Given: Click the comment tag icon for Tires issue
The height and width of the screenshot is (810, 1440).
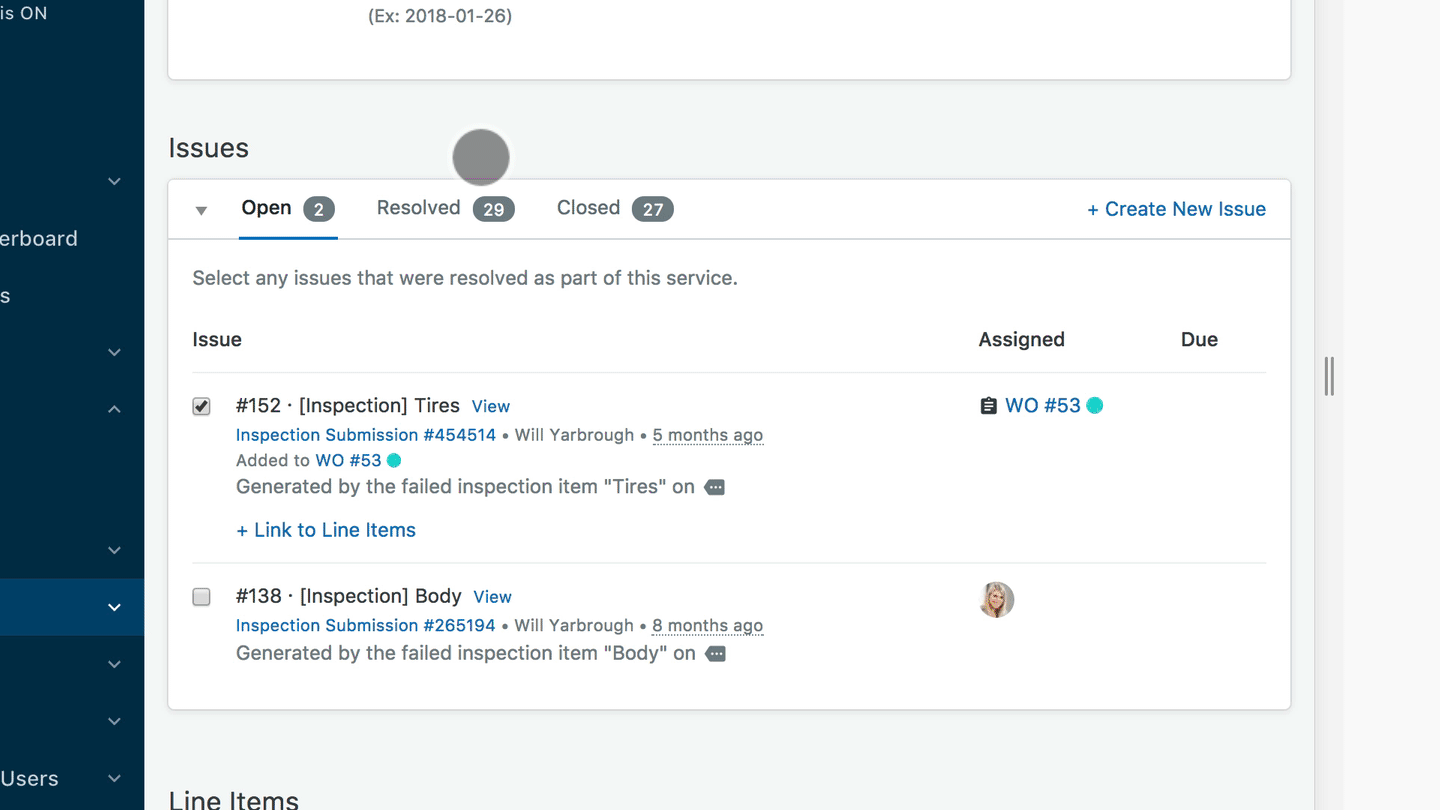Looking at the screenshot, I should 714,488.
